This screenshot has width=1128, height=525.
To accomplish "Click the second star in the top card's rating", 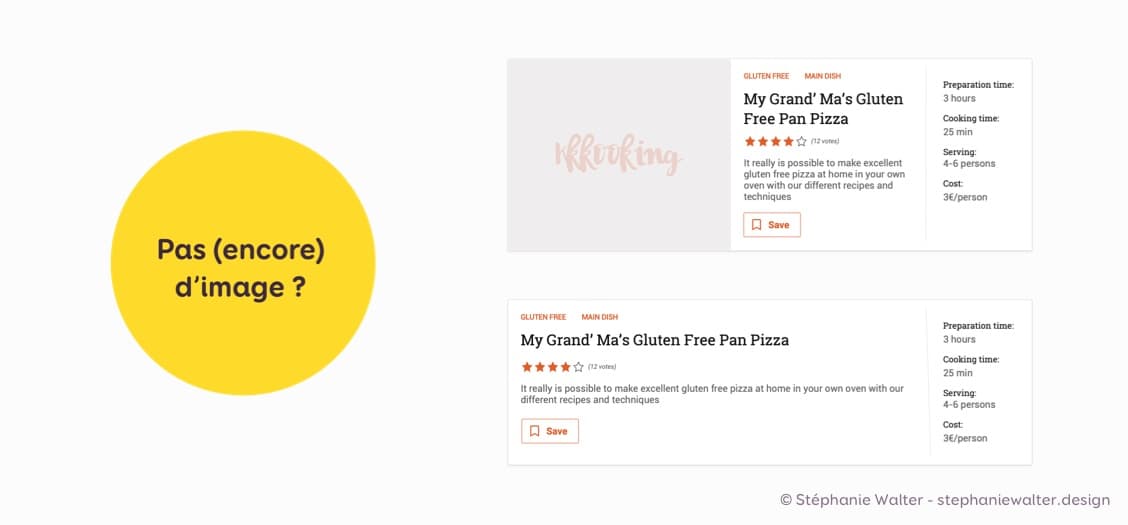I will [x=763, y=142].
